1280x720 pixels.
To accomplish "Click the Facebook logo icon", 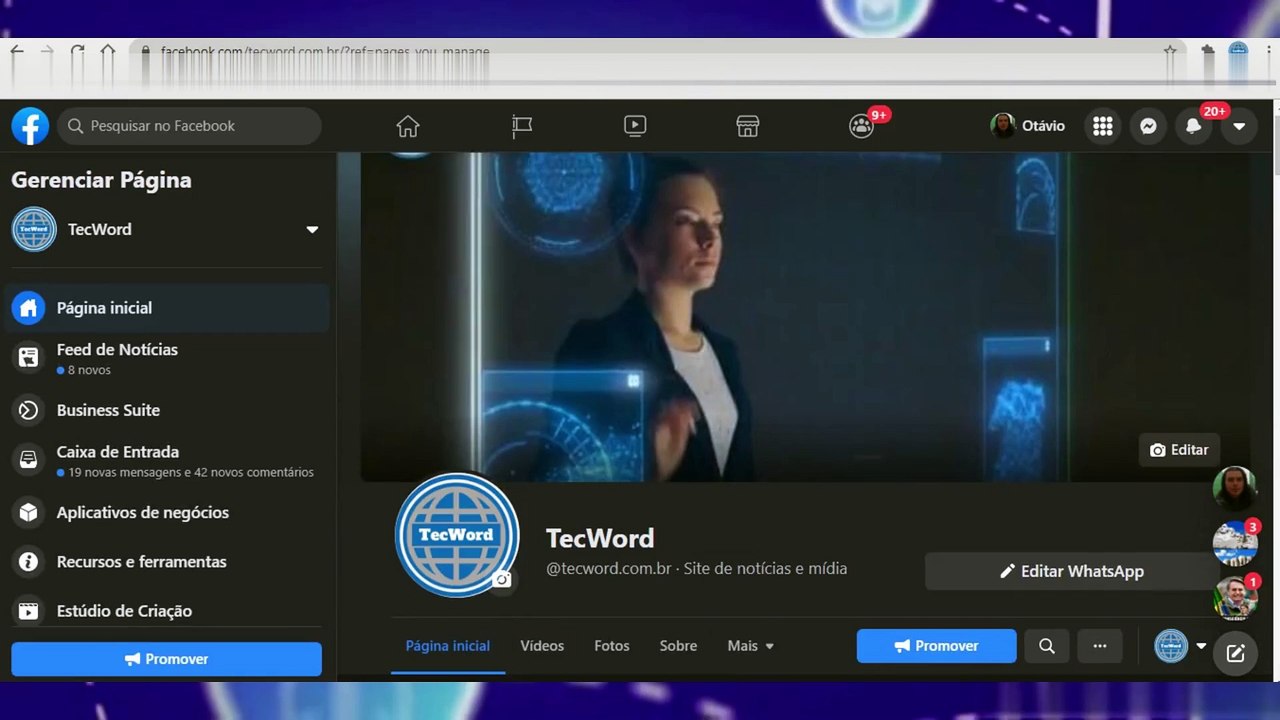I will pyautogui.click(x=30, y=126).
